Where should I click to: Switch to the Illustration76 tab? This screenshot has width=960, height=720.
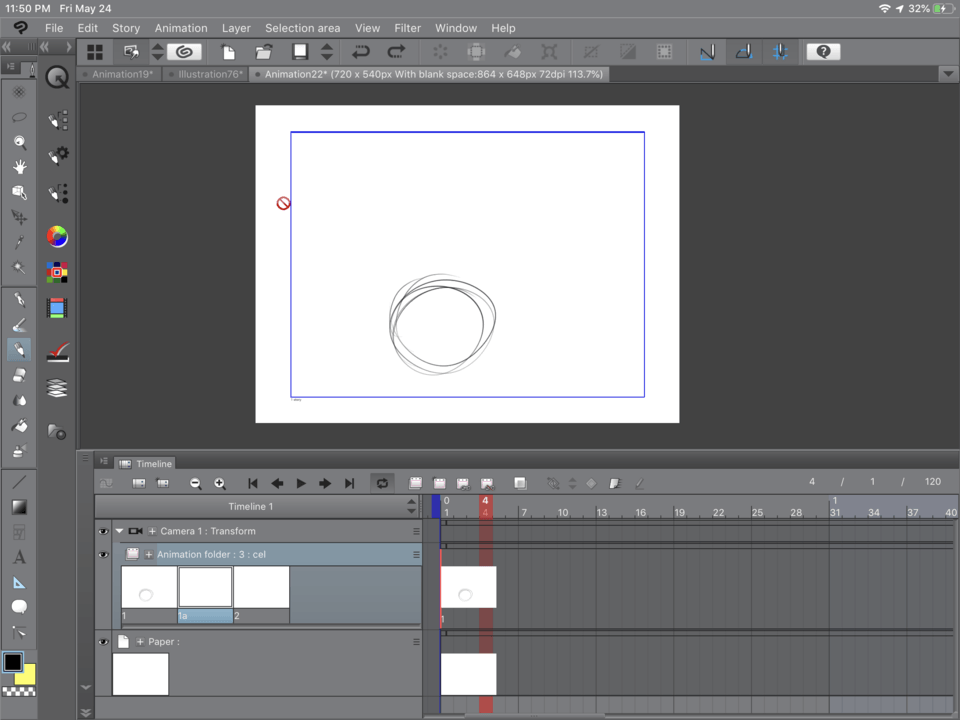208,74
